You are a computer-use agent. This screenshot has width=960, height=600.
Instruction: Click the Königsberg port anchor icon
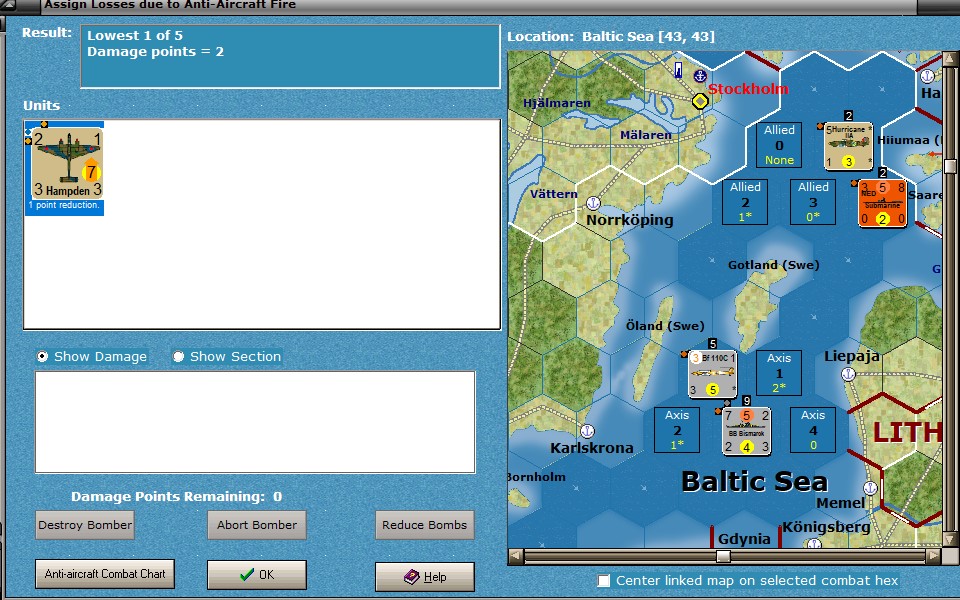click(x=814, y=544)
